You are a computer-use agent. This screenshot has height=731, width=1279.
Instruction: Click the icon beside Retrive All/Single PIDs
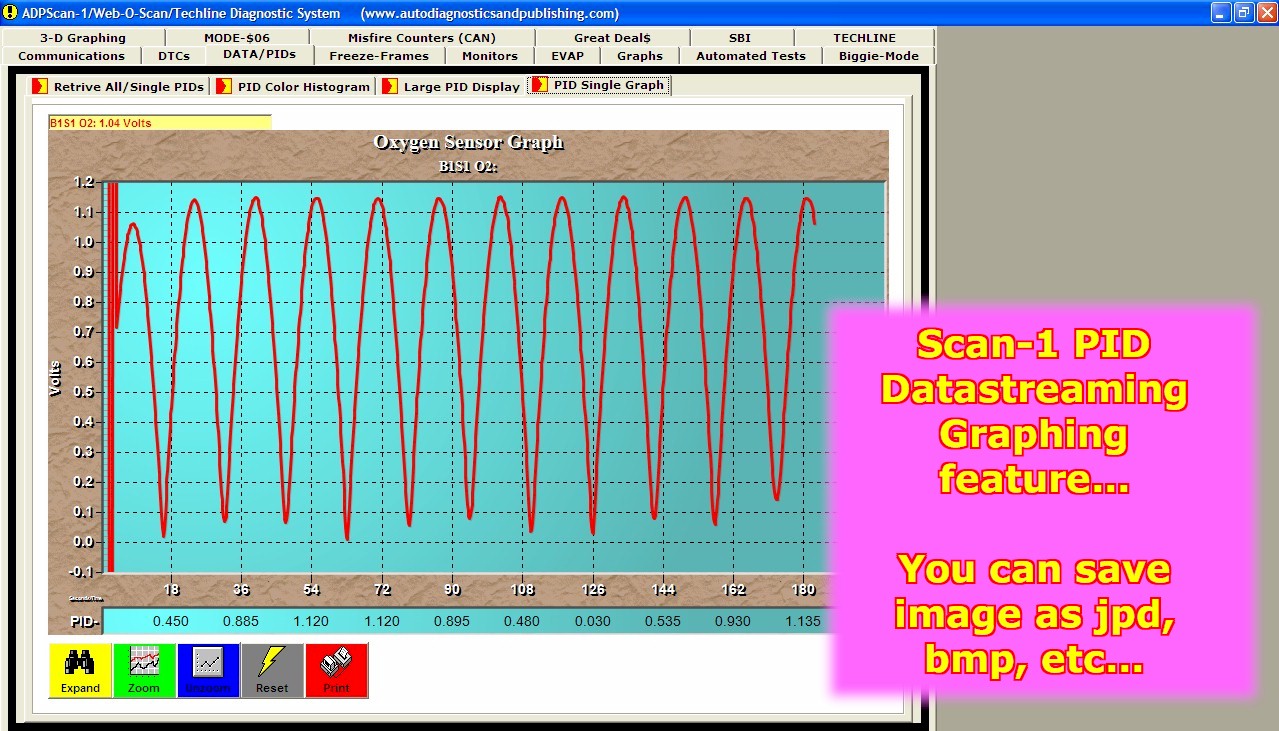[x=40, y=86]
